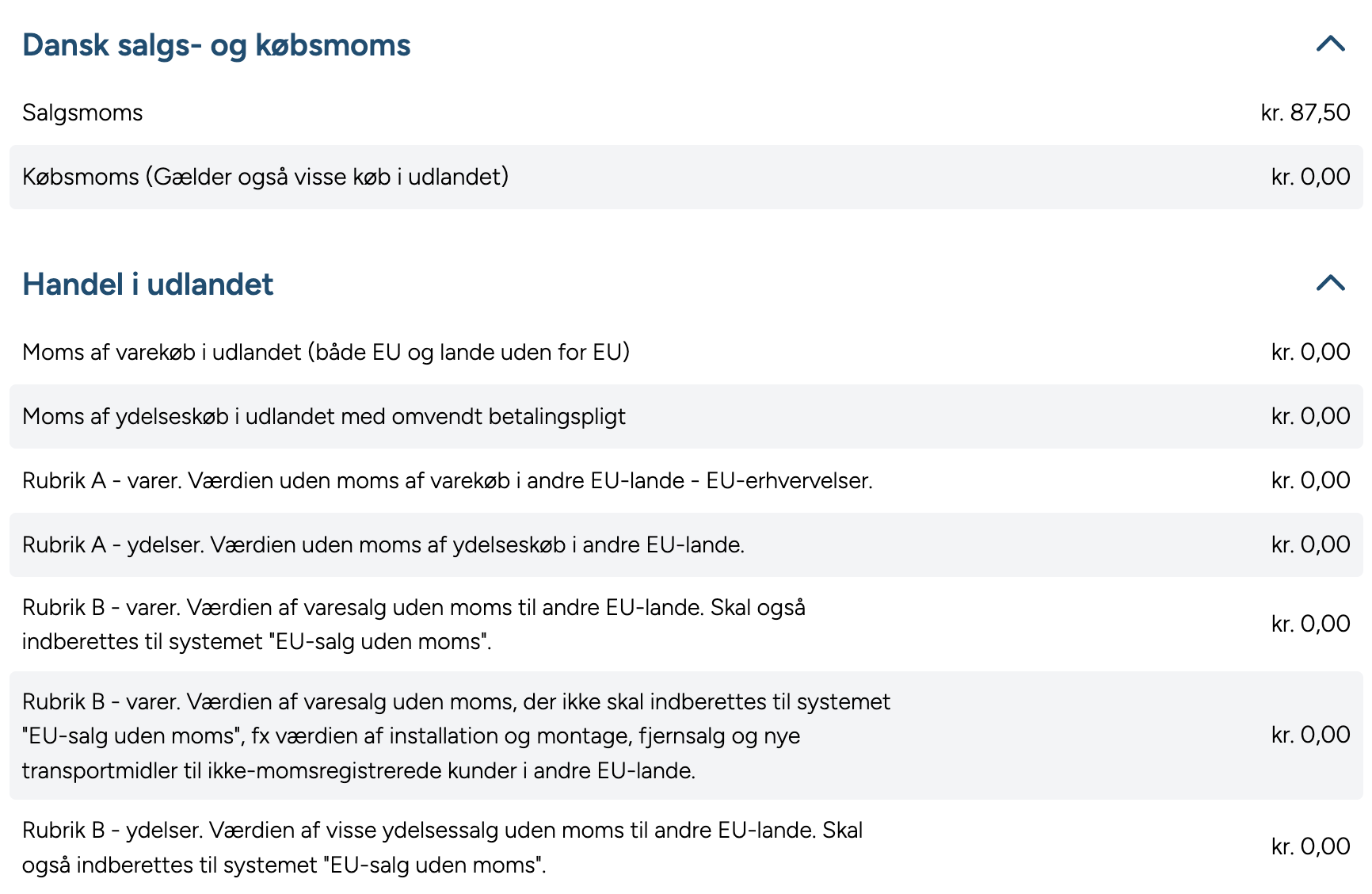Select Moms af ydelseskøb i udlandet row
Viewport: 1372px width, 894px height.
[x=324, y=416]
